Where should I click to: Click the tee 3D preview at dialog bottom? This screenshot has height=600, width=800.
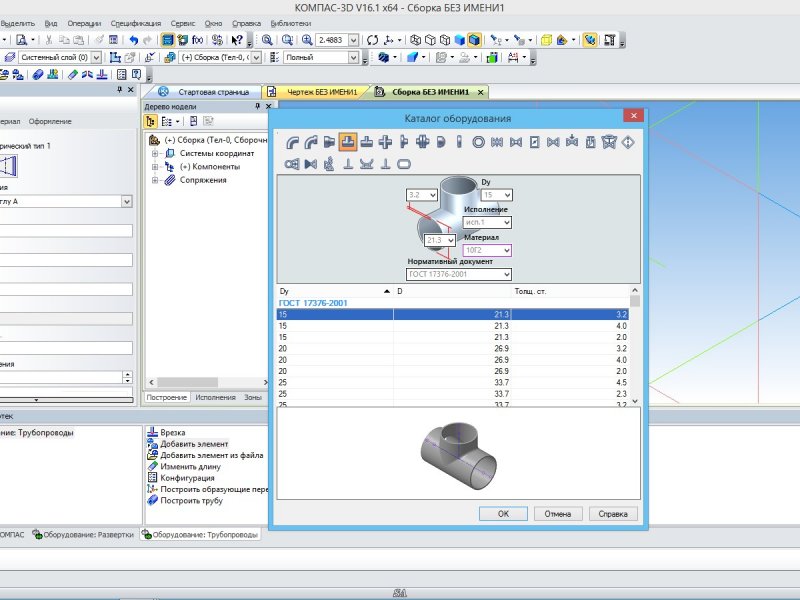tap(458, 454)
